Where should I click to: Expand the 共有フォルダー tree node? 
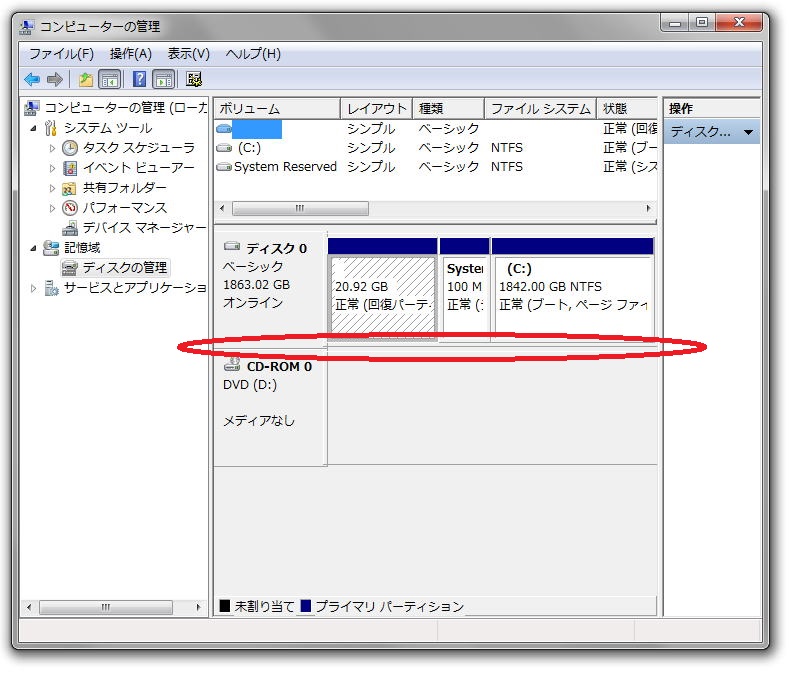(53, 188)
